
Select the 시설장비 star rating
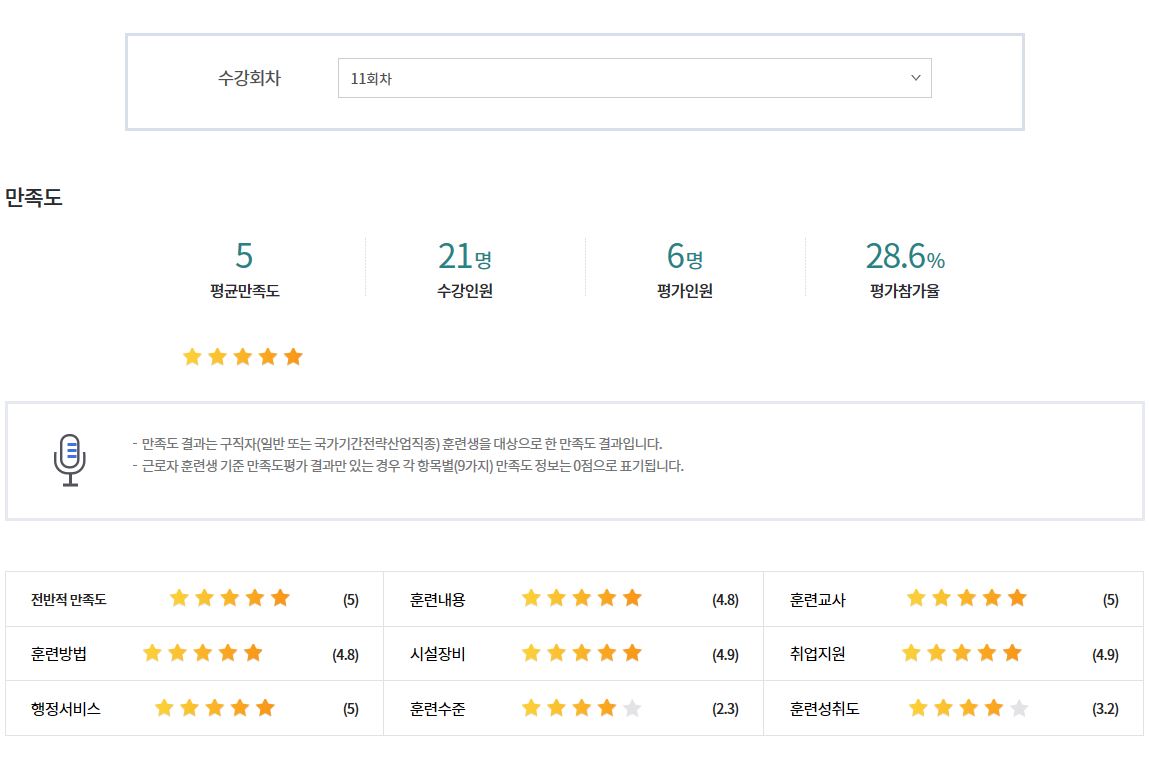[581, 653]
